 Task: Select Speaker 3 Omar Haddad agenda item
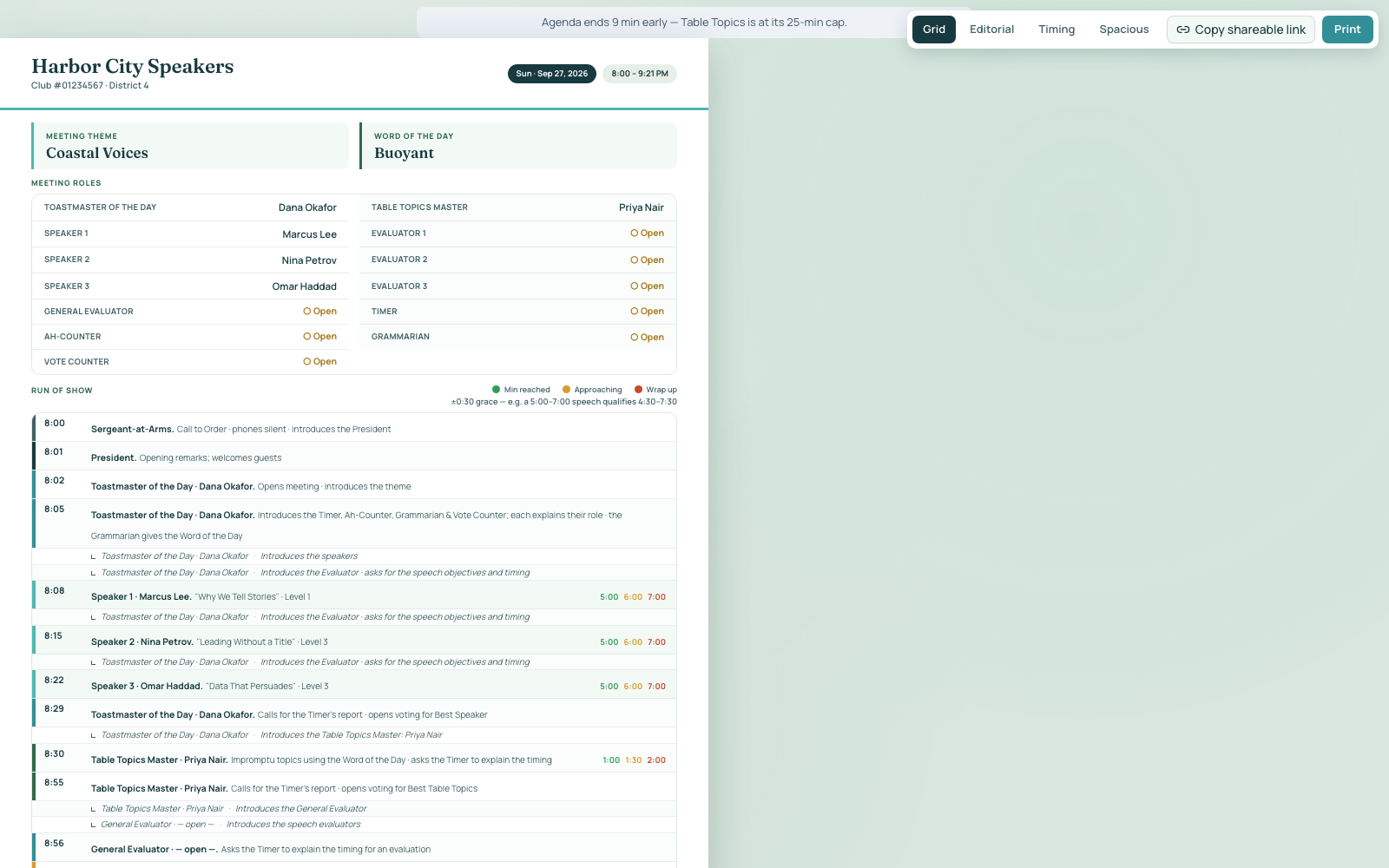354,686
